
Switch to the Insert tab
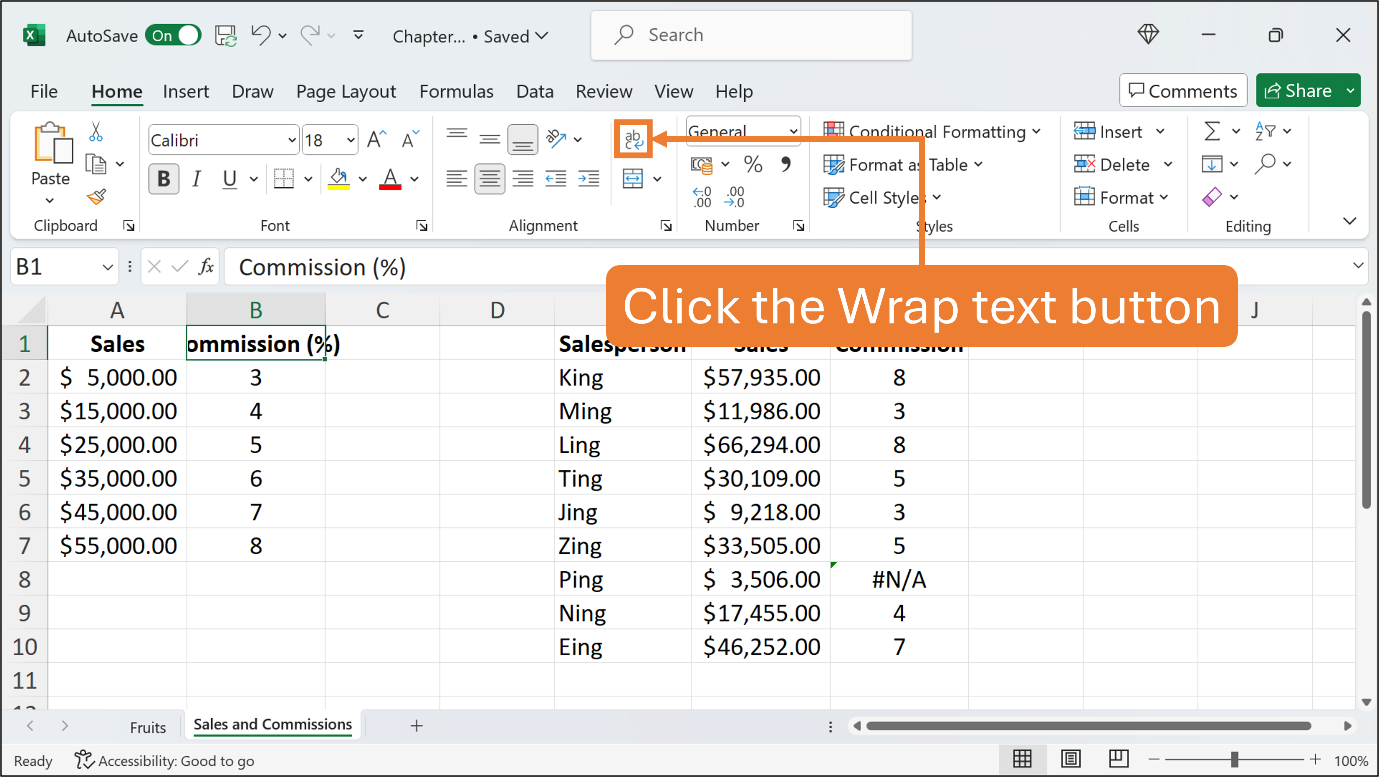click(186, 91)
